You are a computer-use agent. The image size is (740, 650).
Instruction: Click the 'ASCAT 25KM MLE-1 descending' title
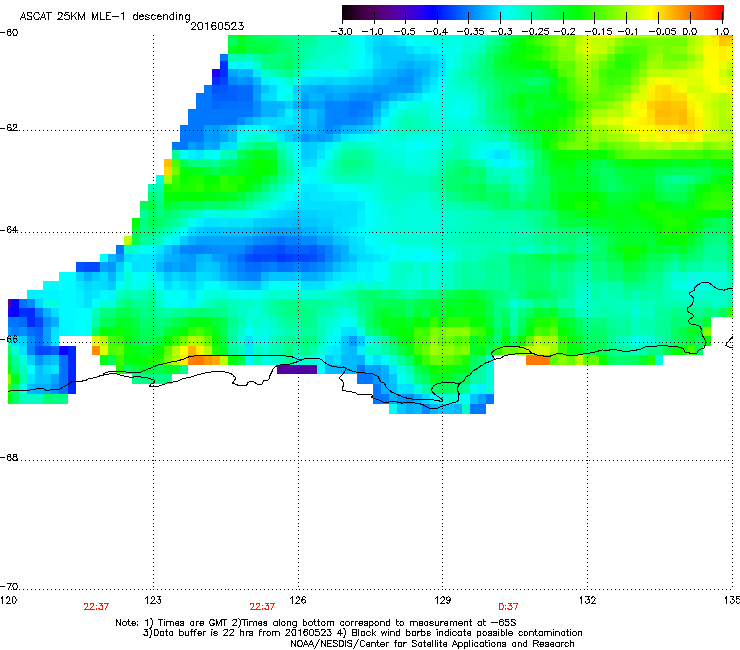105,16
